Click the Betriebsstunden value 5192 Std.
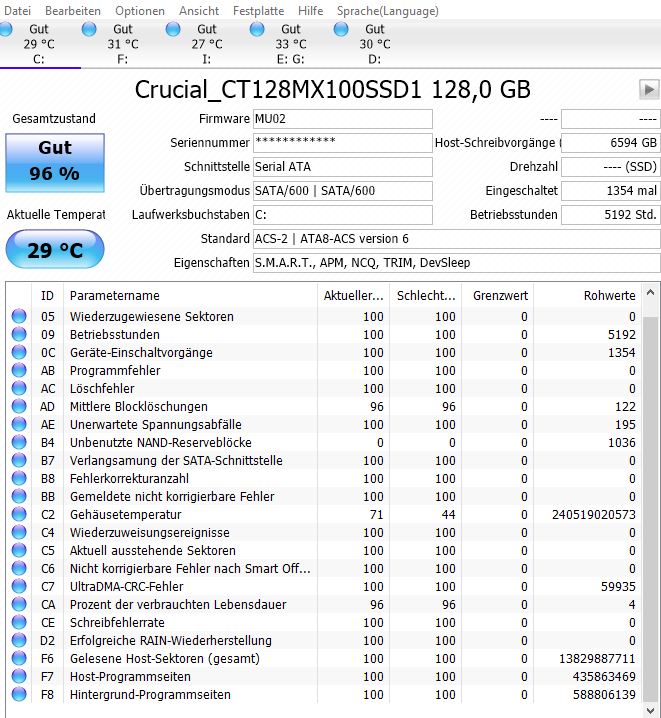Viewport: 661px width, 718px height. [x=611, y=215]
